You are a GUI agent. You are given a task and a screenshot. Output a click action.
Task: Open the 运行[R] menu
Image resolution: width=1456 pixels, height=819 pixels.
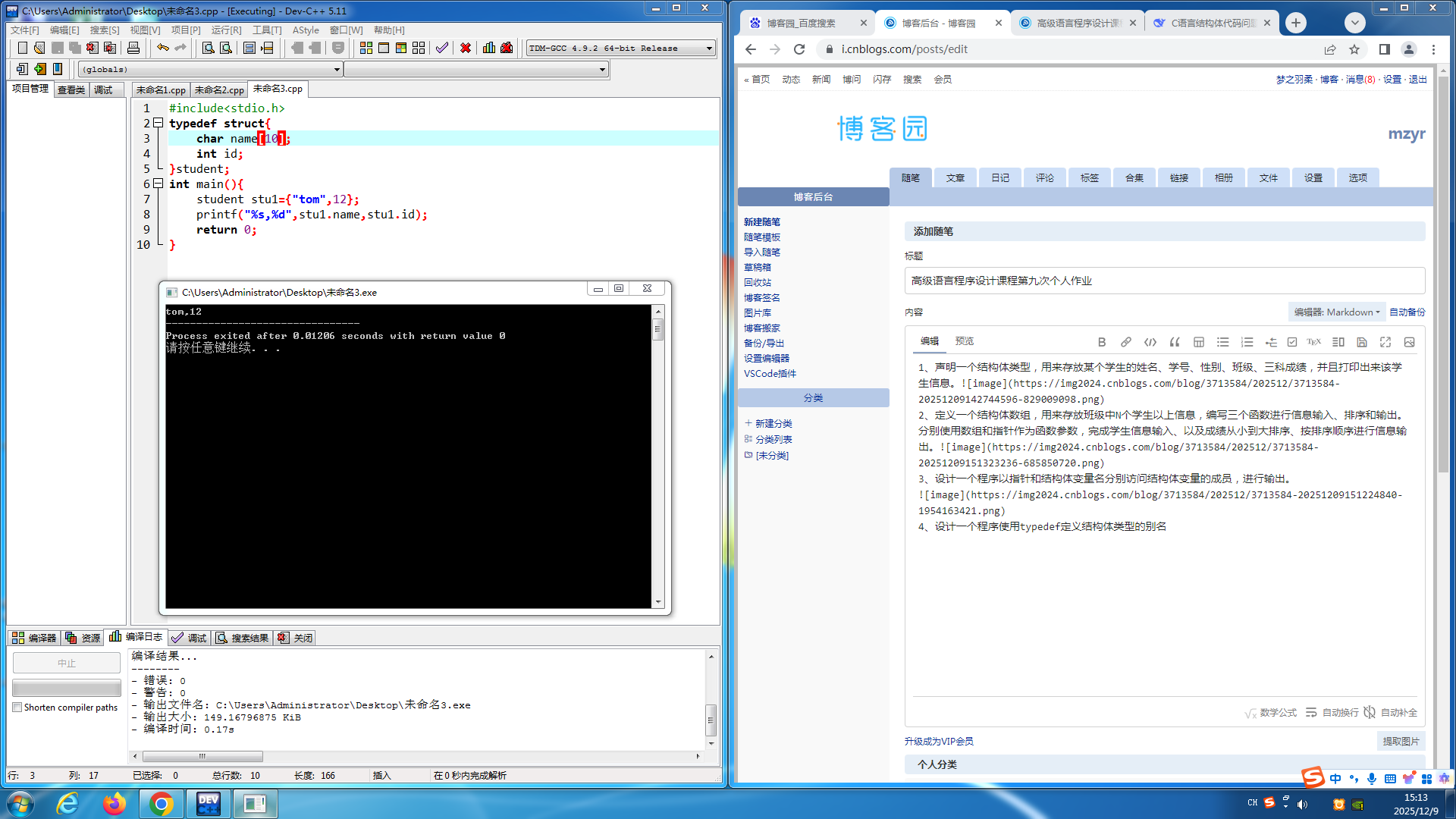pyautogui.click(x=226, y=30)
